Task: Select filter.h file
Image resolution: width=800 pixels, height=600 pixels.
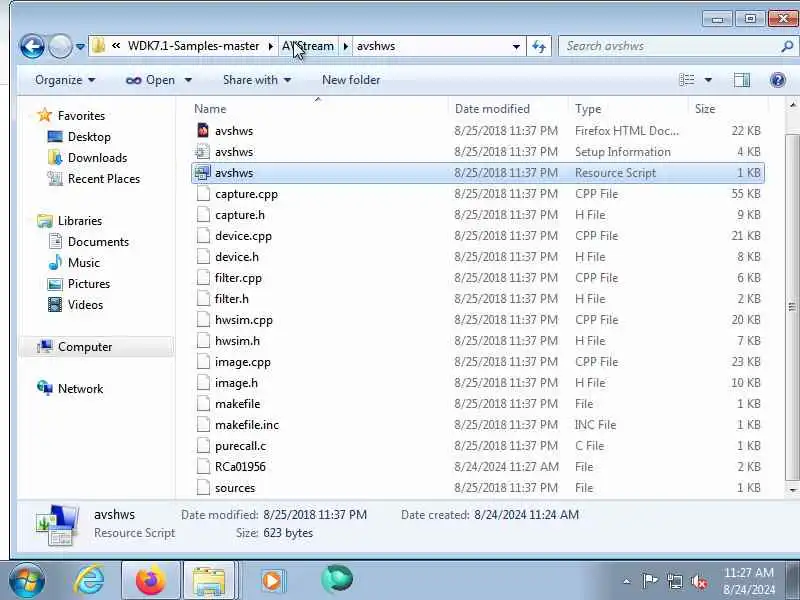Action: coord(478,298)
